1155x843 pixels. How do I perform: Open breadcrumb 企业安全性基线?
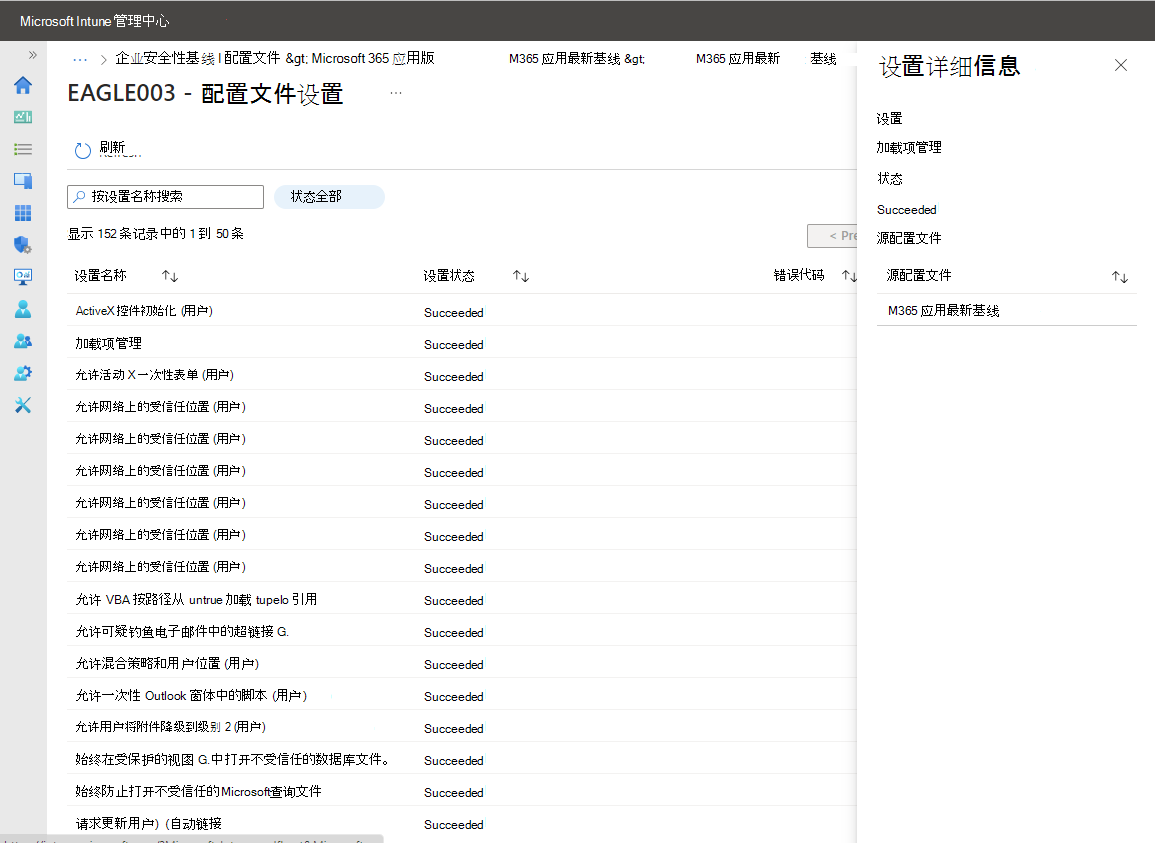coord(166,58)
